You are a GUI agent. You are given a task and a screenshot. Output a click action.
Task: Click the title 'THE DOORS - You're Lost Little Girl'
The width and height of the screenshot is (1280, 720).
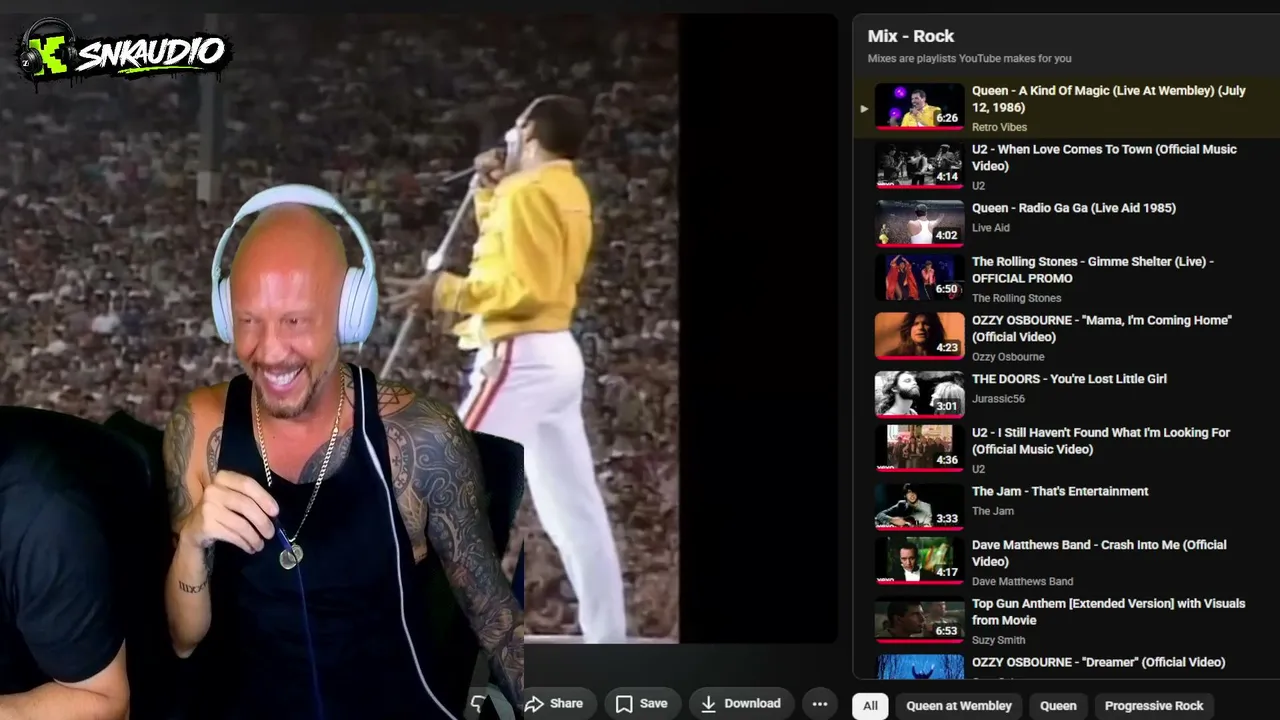tap(1069, 379)
